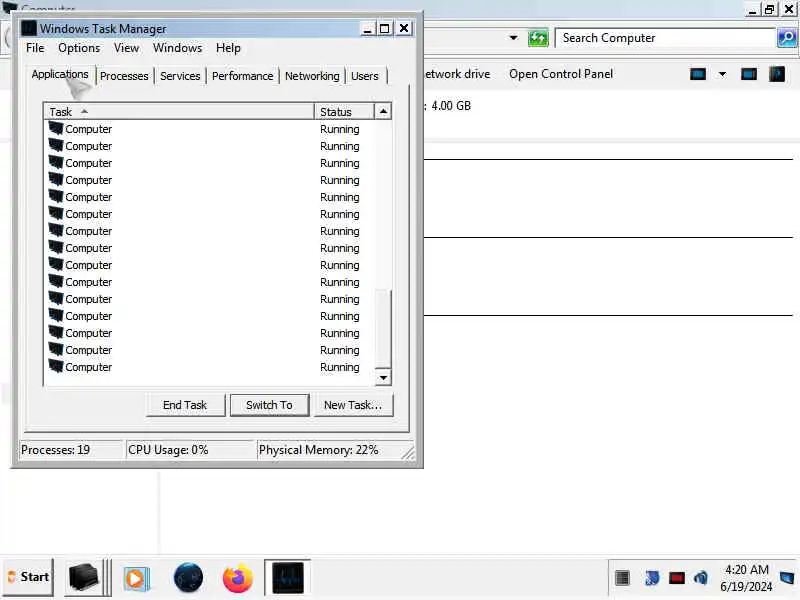Screen dimensions: 800x600
Task: Click the task list scroll-up arrow
Action: tap(383, 111)
